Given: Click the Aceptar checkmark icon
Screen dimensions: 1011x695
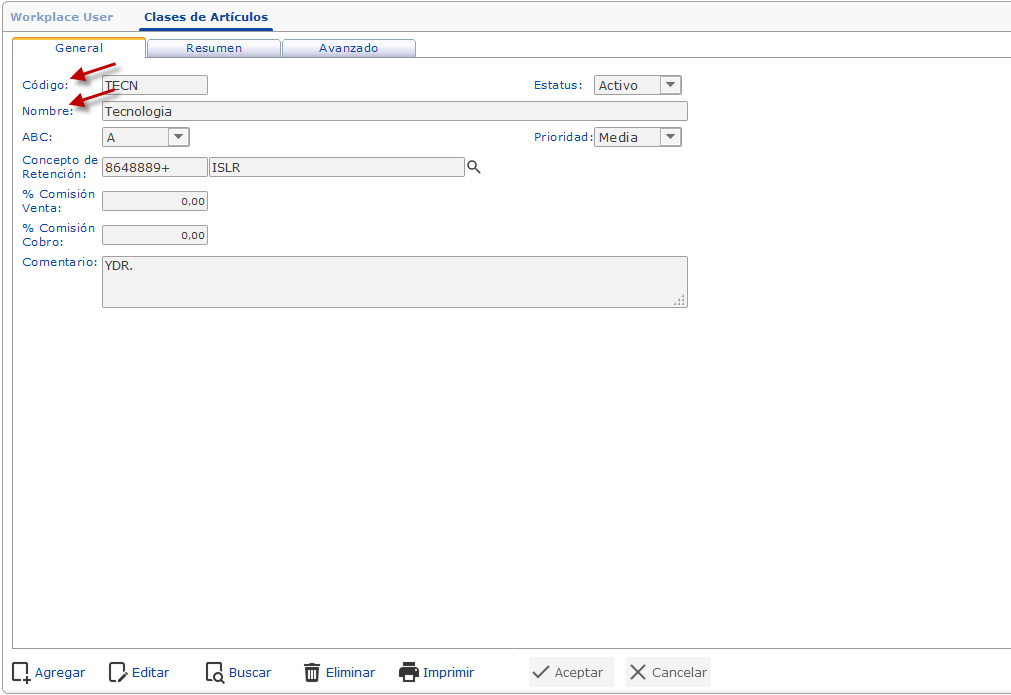Looking at the screenshot, I should 540,672.
